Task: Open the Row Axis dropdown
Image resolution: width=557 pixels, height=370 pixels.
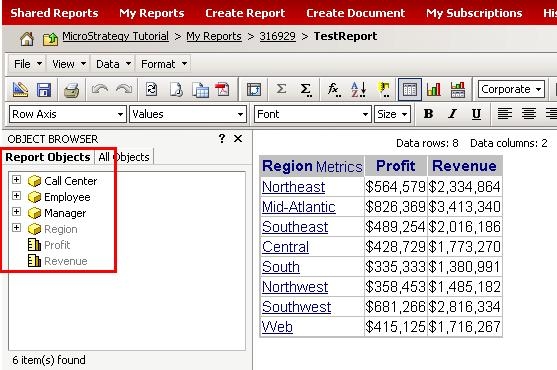Action: (67, 114)
